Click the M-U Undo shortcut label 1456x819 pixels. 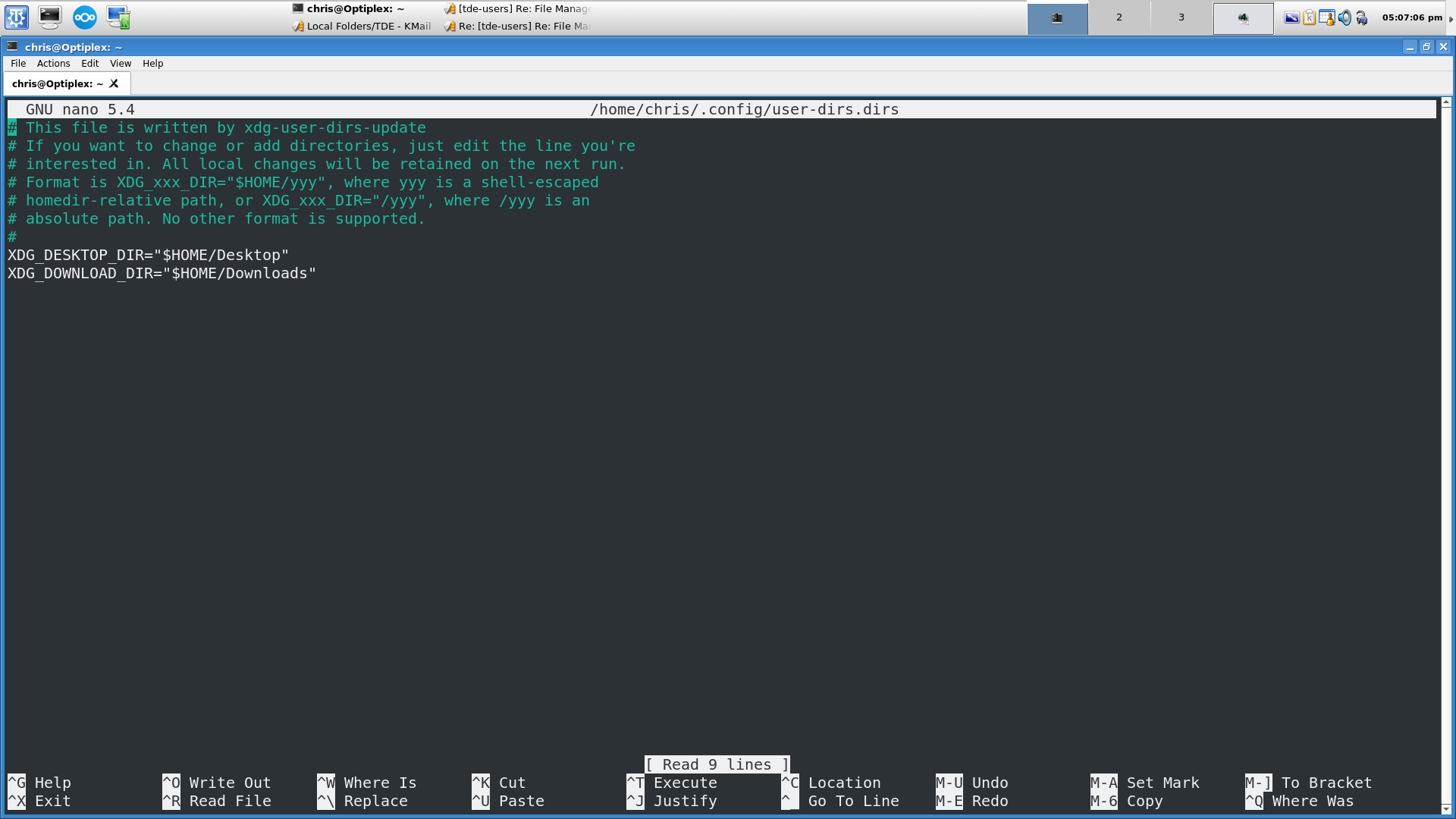[972, 783]
